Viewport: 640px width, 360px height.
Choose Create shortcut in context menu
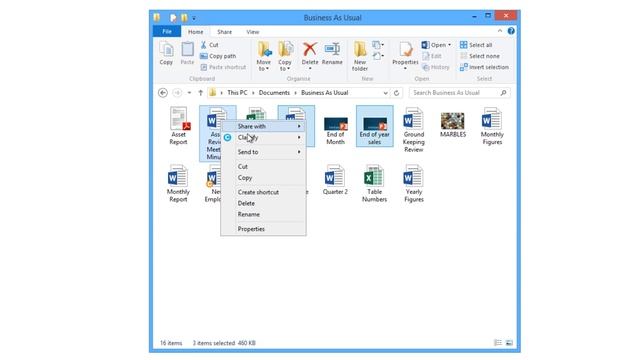pos(263,192)
